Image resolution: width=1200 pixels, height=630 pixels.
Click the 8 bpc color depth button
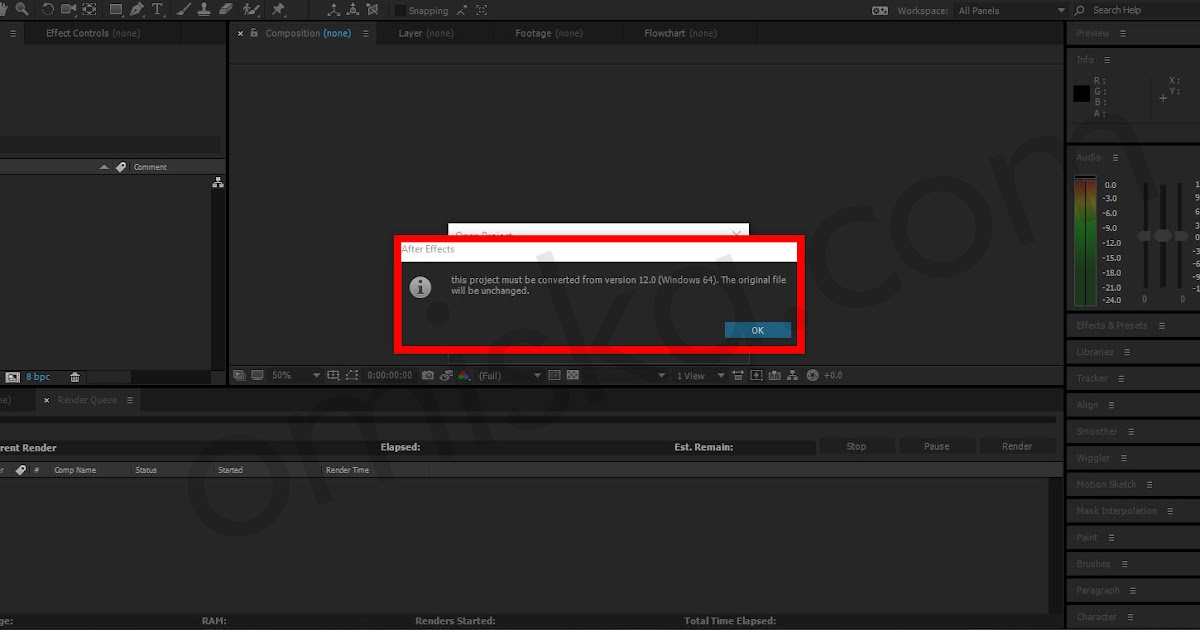[x=38, y=377]
